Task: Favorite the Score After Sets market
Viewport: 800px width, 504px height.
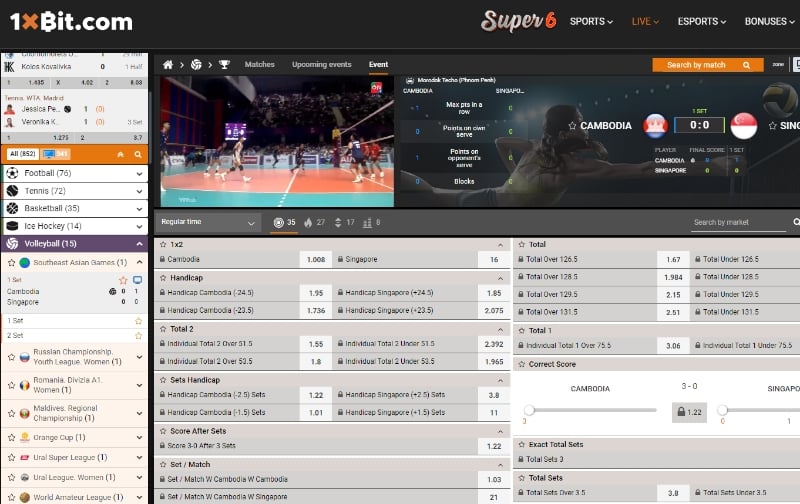Action: (x=163, y=431)
